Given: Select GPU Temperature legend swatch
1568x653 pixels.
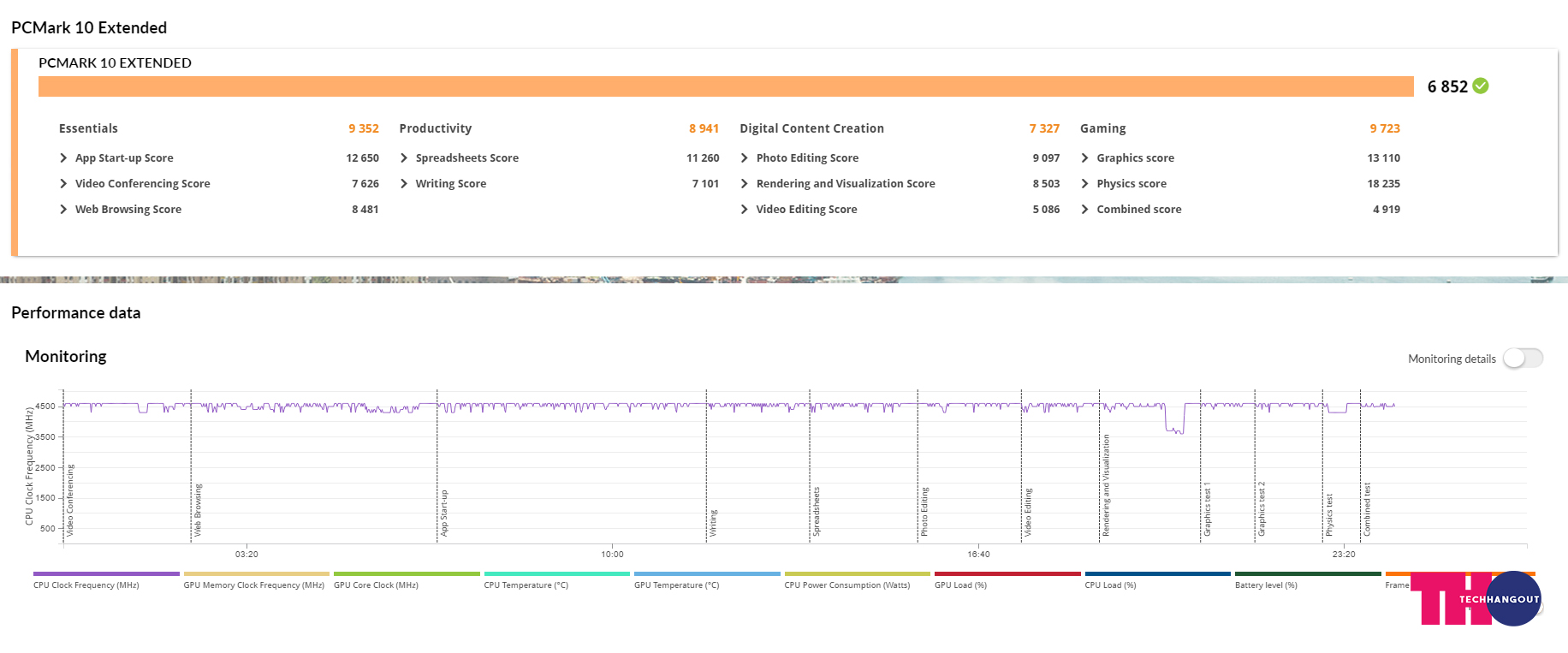Looking at the screenshot, I should point(707,574).
